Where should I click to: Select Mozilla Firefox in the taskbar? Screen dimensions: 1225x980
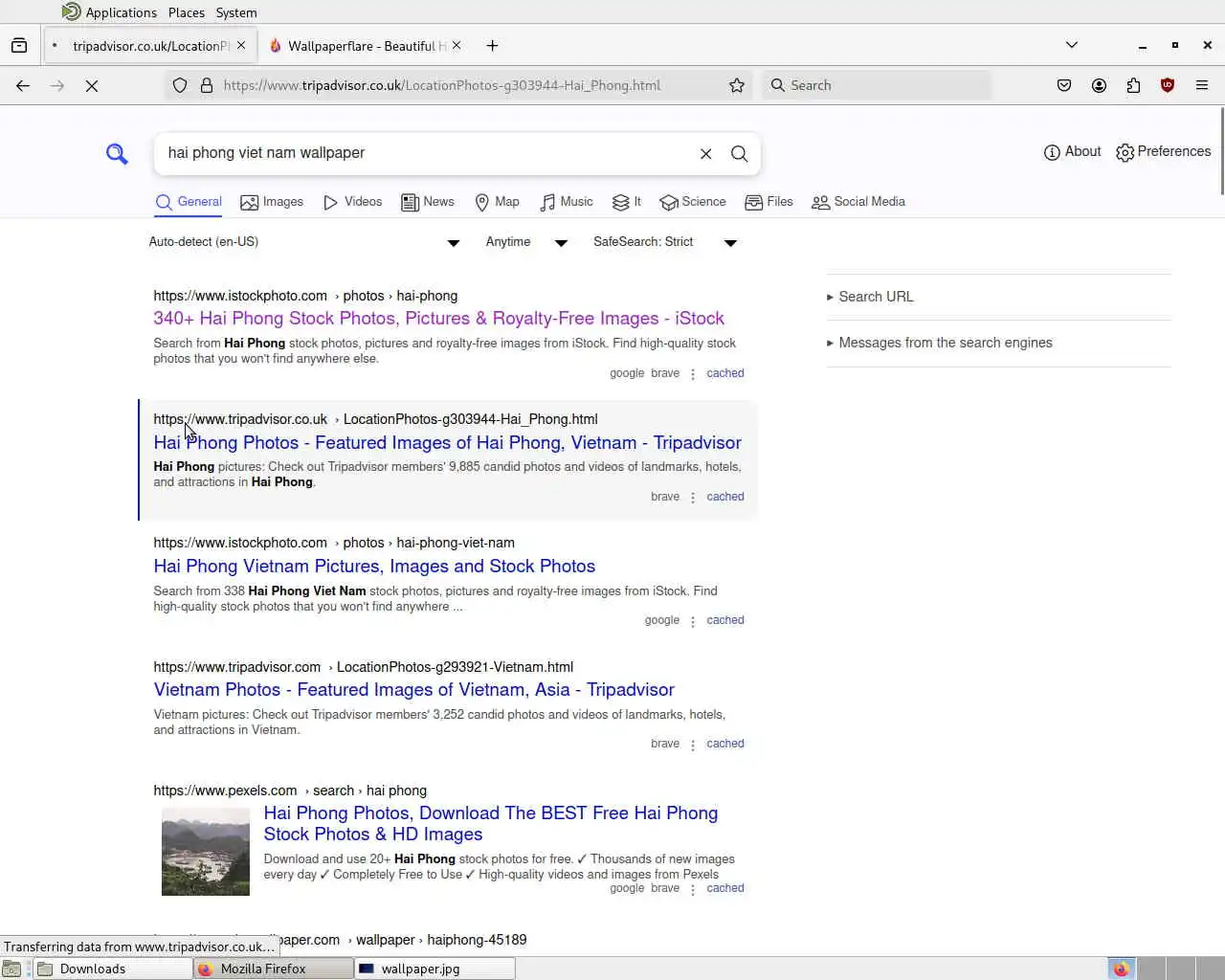274,969
